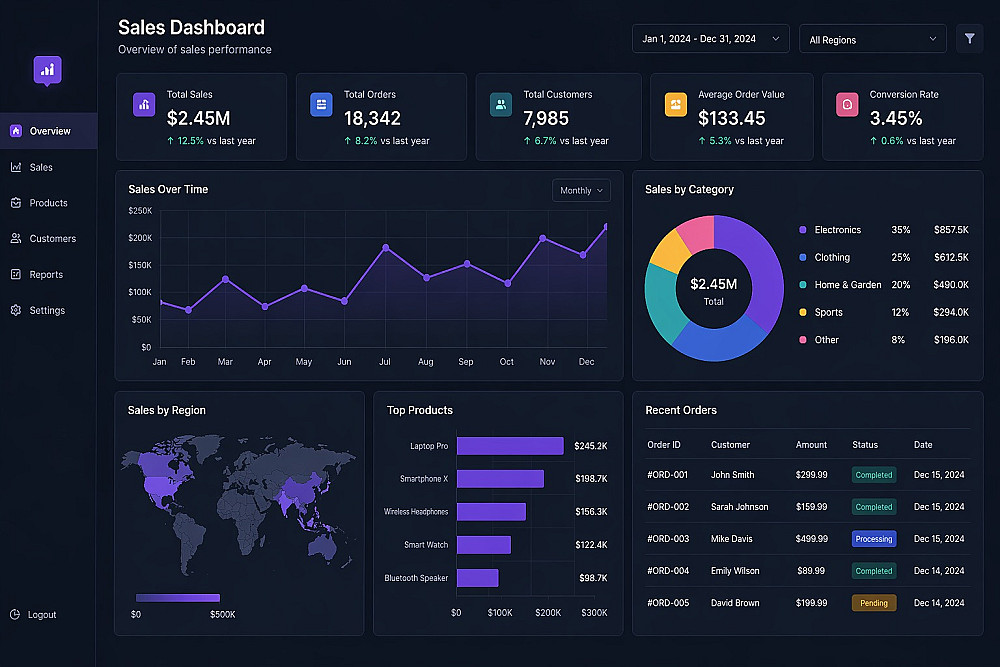Click the Total Orders list icon
Viewport: 1000px width, 667px height.
(321, 105)
